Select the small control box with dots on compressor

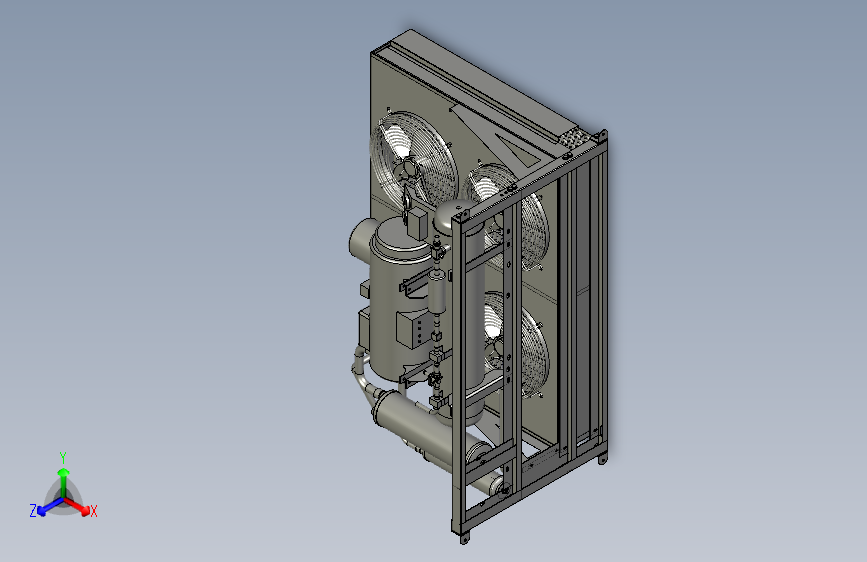click(414, 329)
